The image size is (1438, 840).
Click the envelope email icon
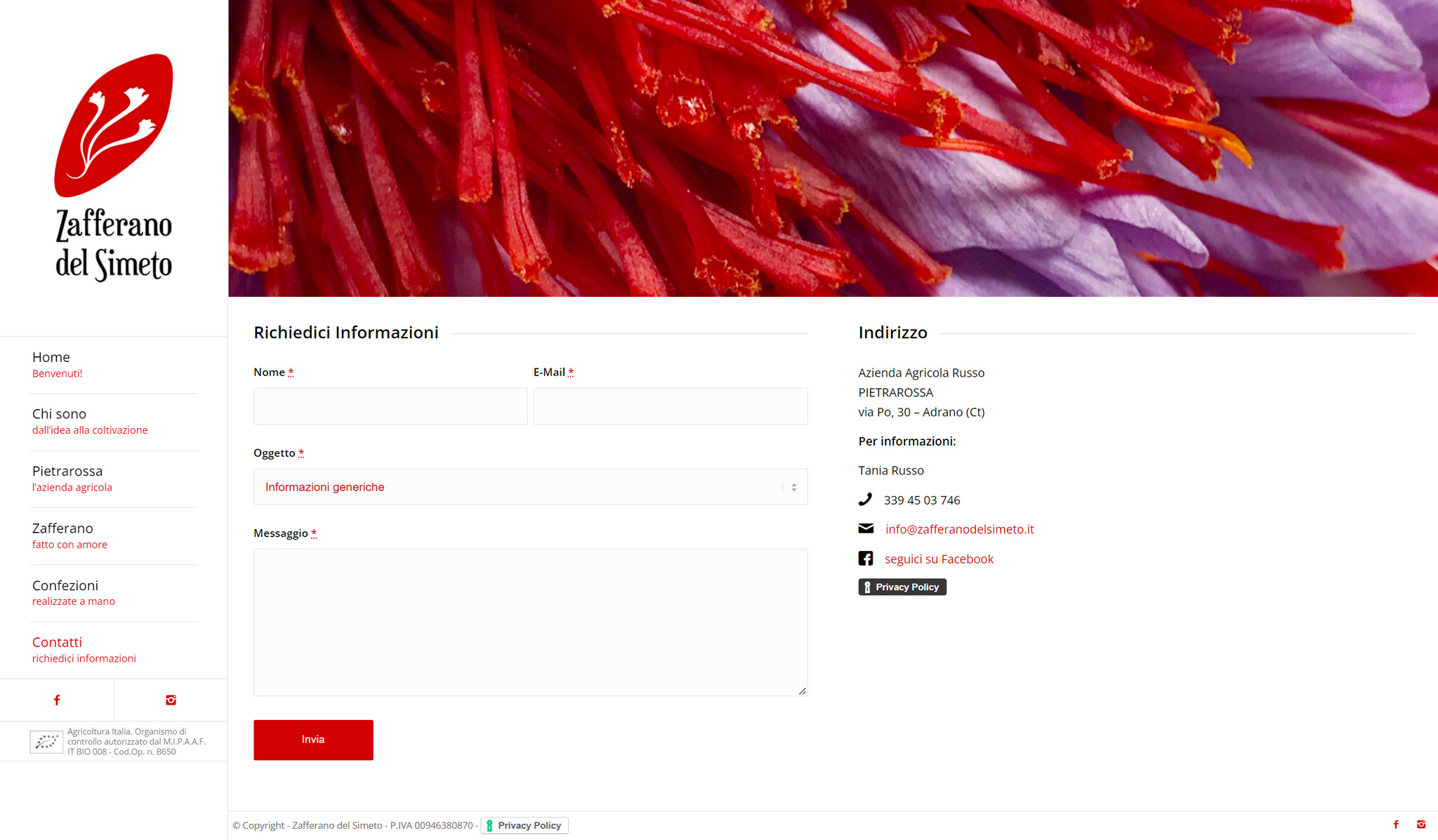[x=866, y=528]
